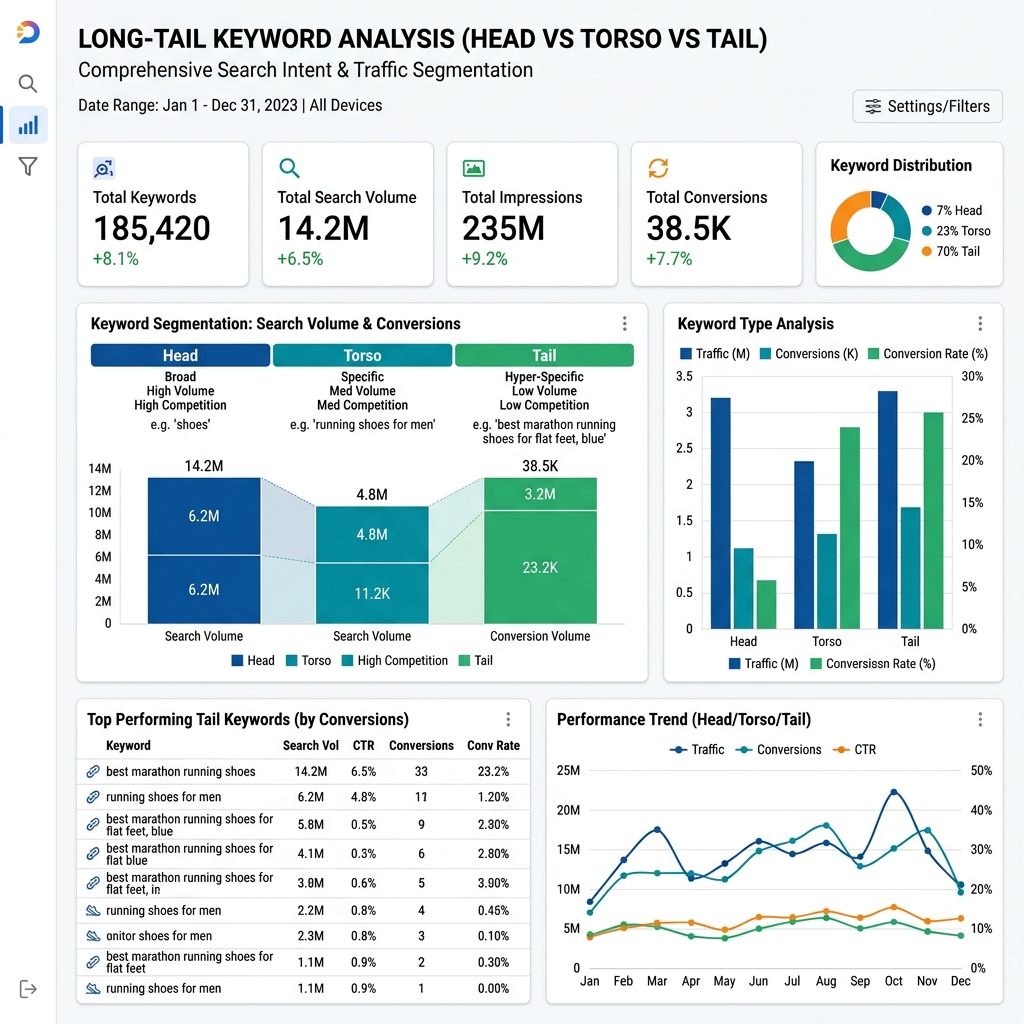Select the bar chart analytics sidebar icon
1024x1024 pixels.
(28, 125)
